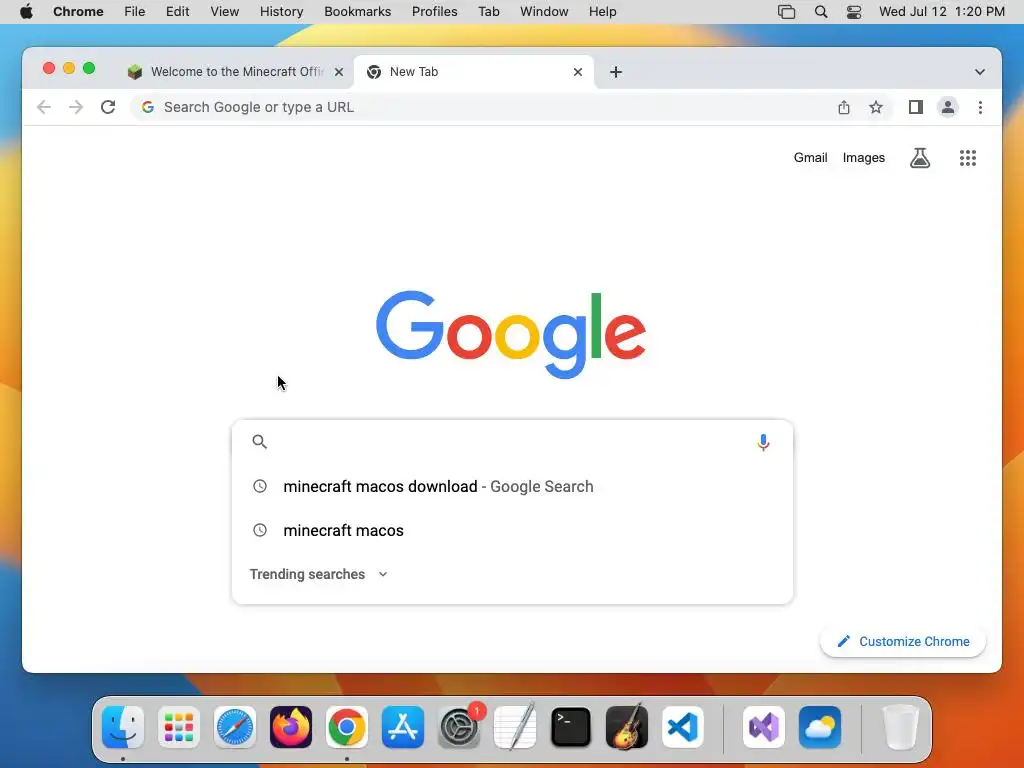The image size is (1024, 768).
Task: Open the Google apps grid
Action: click(x=968, y=157)
